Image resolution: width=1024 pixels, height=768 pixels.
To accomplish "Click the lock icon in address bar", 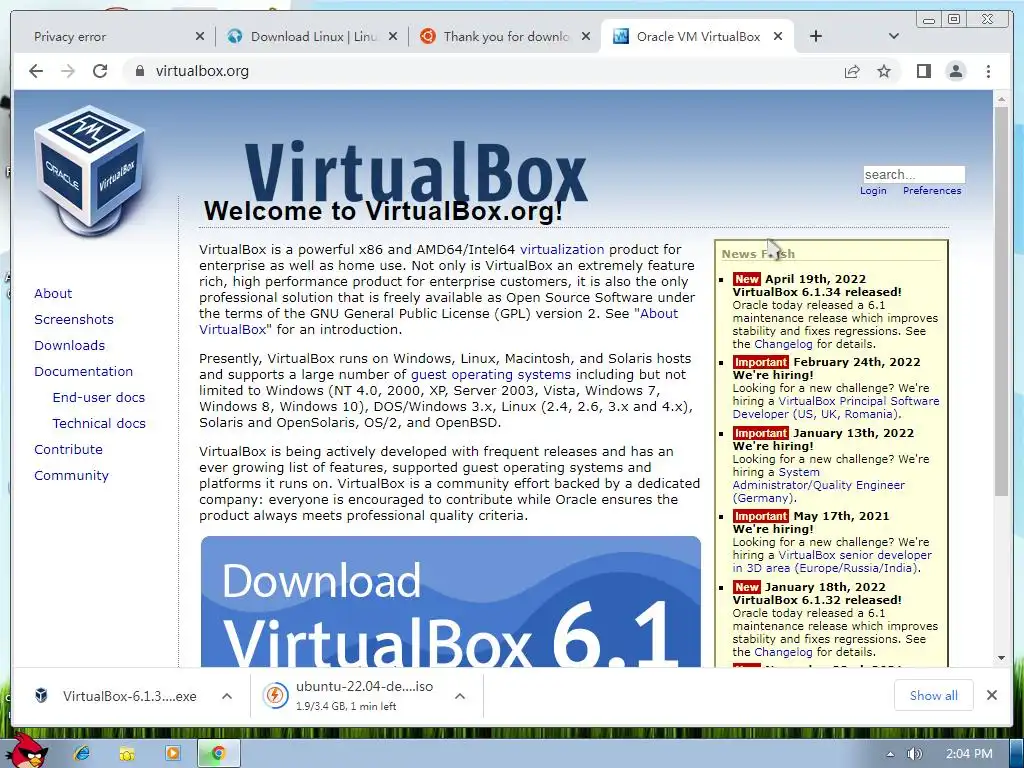I will click(139, 71).
